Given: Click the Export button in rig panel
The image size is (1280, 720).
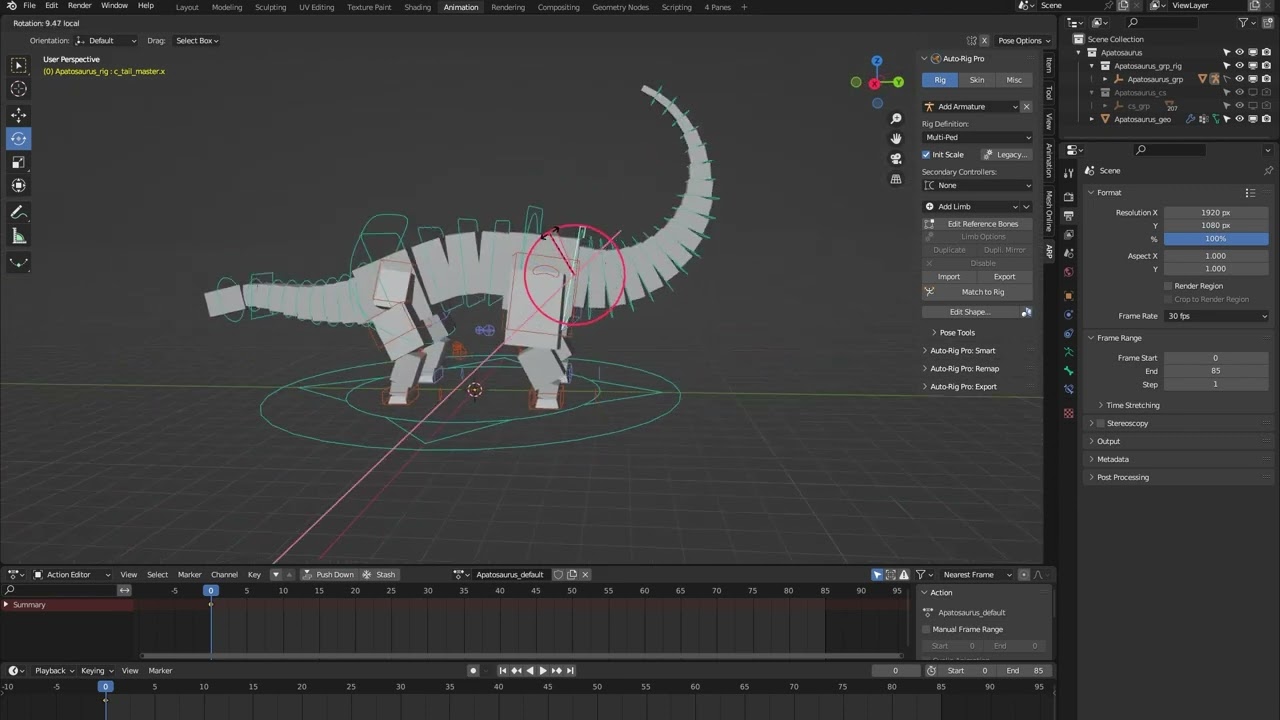Looking at the screenshot, I should [1004, 277].
